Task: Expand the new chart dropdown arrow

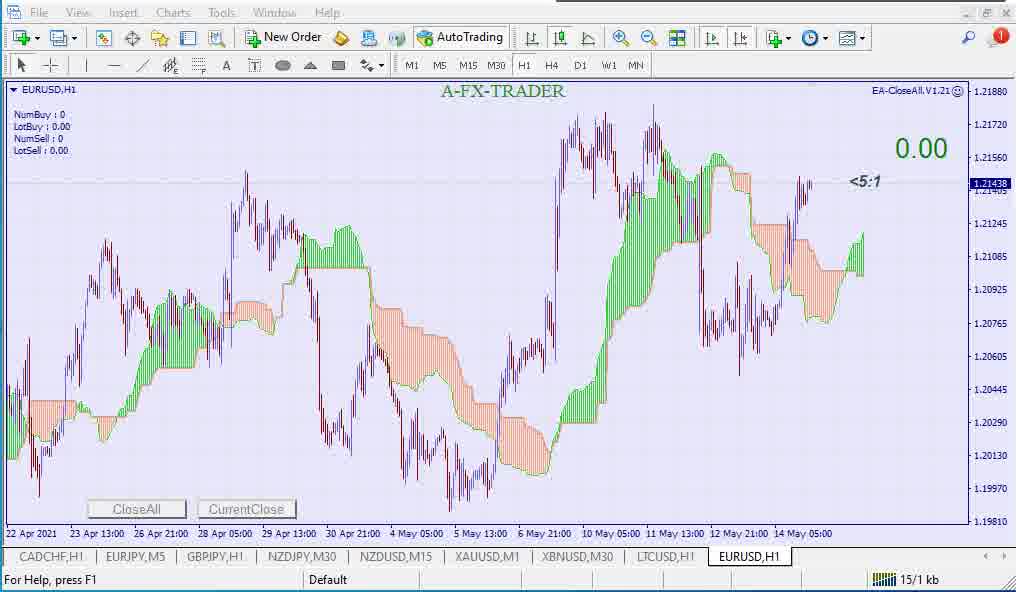Action: pyautogui.click(x=37, y=38)
